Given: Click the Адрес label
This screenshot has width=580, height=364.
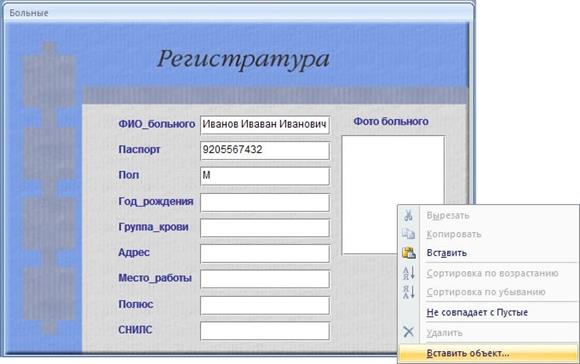Looking at the screenshot, I should tap(134, 253).
